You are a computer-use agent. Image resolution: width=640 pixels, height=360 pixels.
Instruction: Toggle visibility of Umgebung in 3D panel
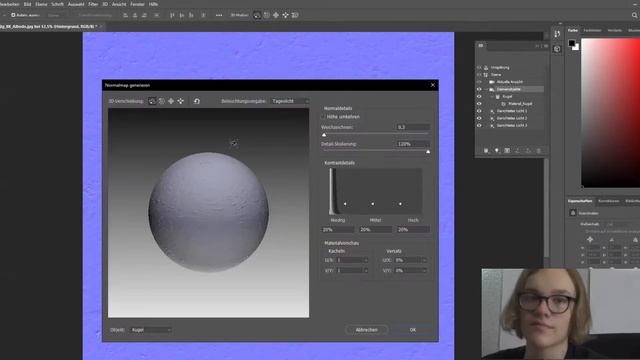coord(479,67)
